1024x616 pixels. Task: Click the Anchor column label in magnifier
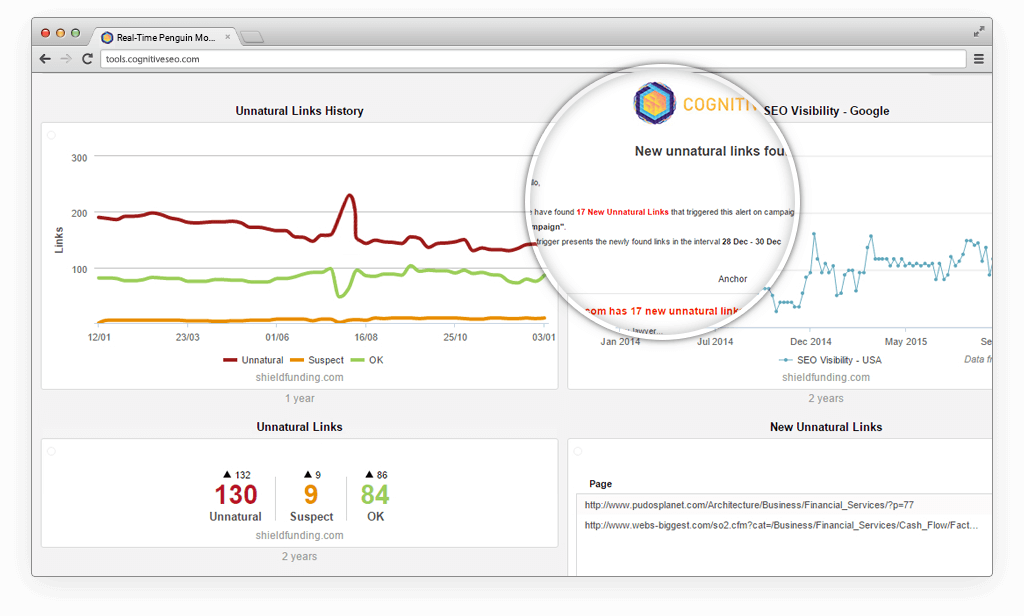pyautogui.click(x=733, y=279)
